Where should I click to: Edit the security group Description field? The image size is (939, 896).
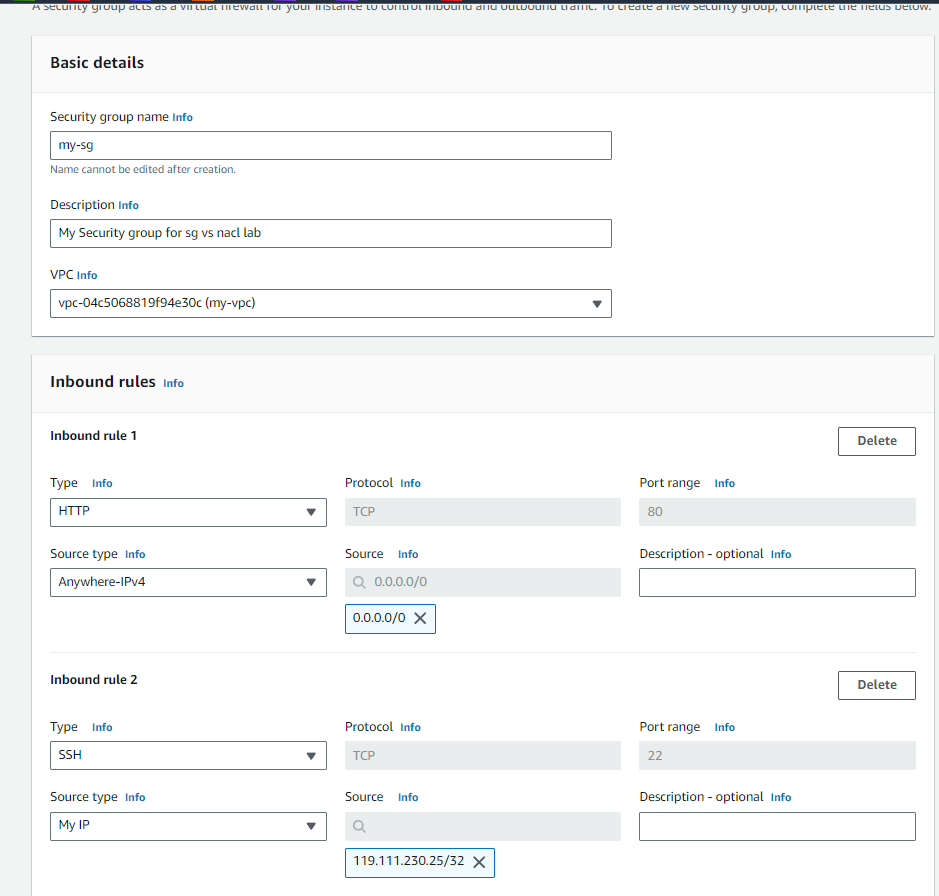click(x=331, y=234)
